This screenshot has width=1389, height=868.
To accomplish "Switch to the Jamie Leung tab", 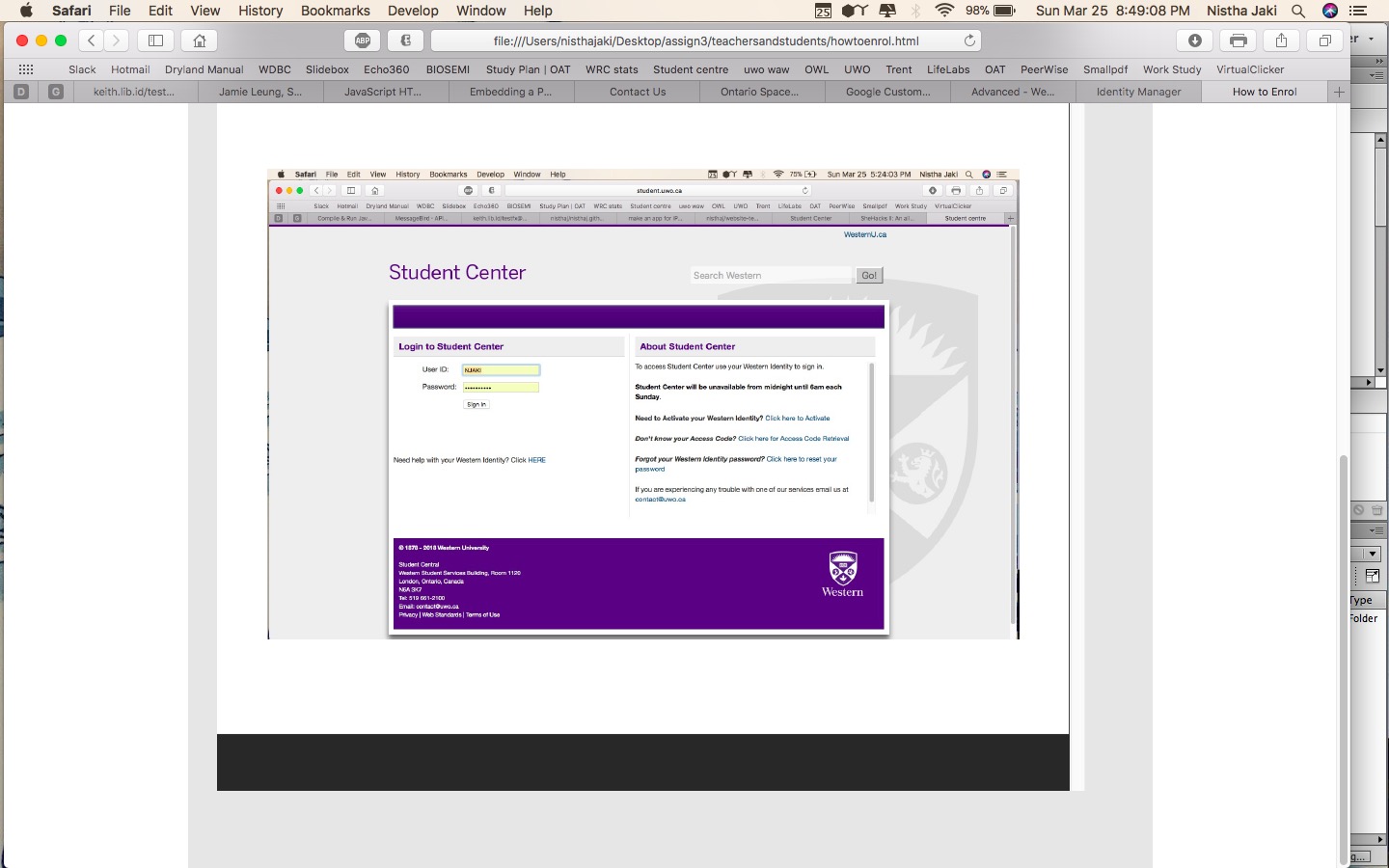I will (260, 92).
